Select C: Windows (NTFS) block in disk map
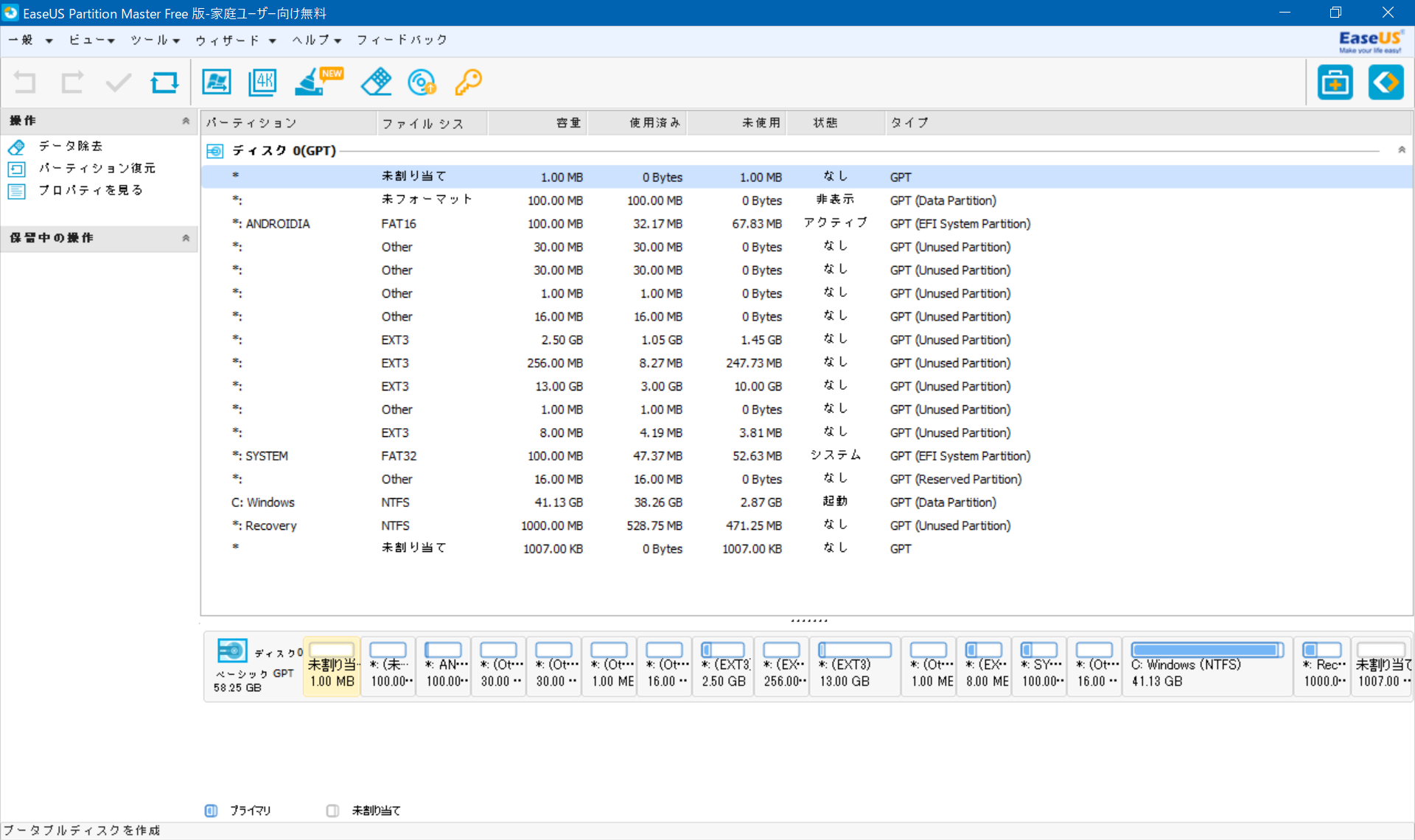The height and width of the screenshot is (840, 1415). (x=1207, y=666)
